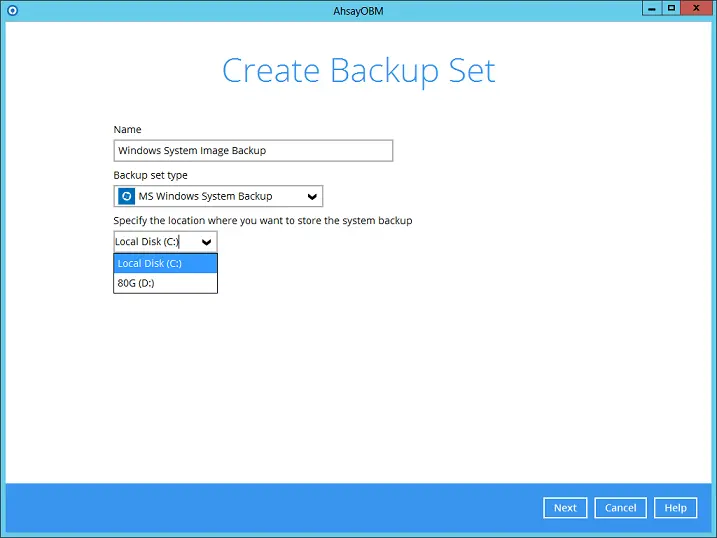Maximize the AhsayOBM window
Screen dimensions: 717x538
coord(671,8)
